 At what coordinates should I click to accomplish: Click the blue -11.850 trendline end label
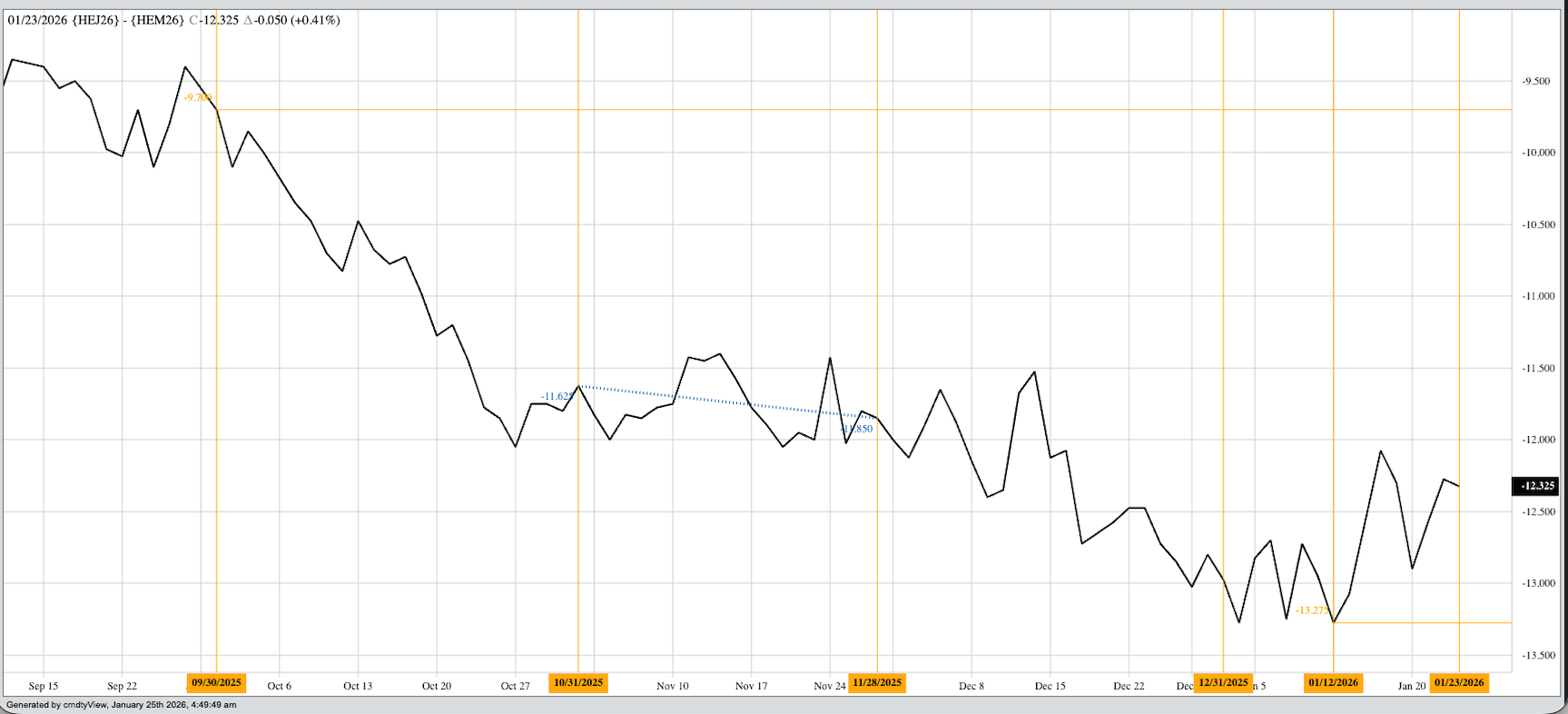(857, 429)
